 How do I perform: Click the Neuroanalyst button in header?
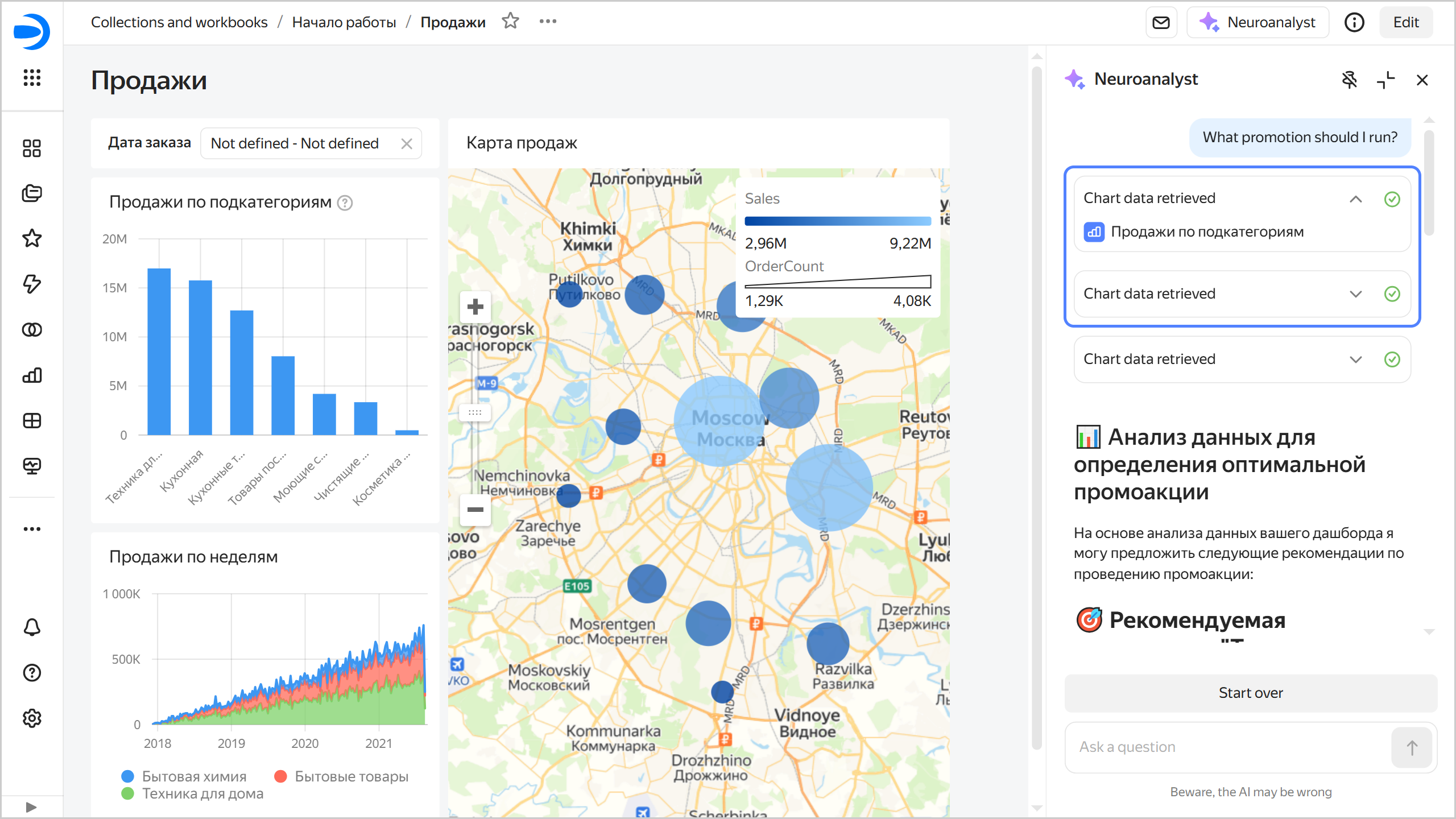click(1258, 22)
